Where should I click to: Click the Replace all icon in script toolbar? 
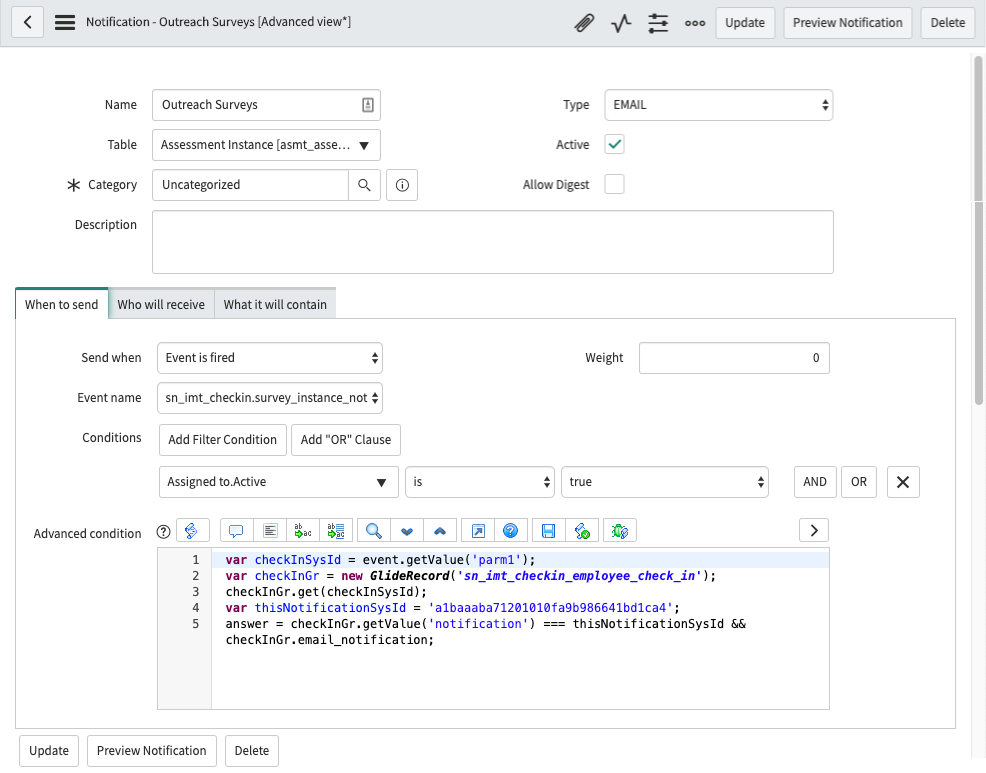pyautogui.click(x=336, y=531)
